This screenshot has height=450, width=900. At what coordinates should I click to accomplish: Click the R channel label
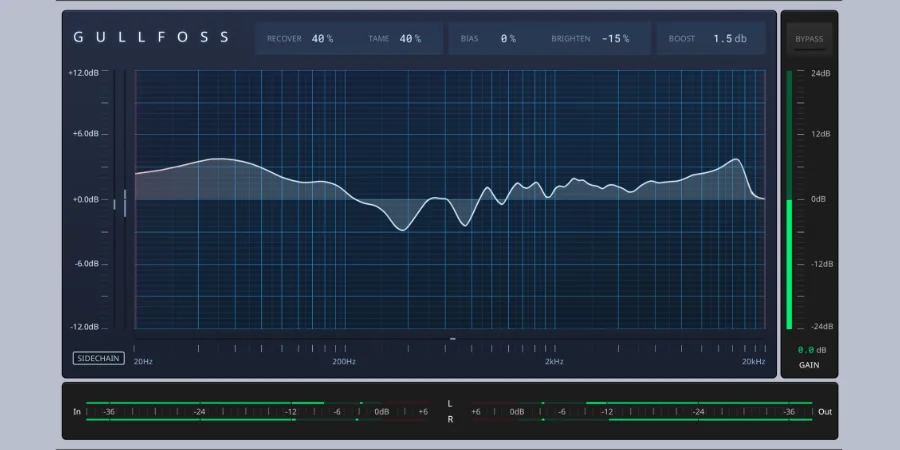coord(450,420)
